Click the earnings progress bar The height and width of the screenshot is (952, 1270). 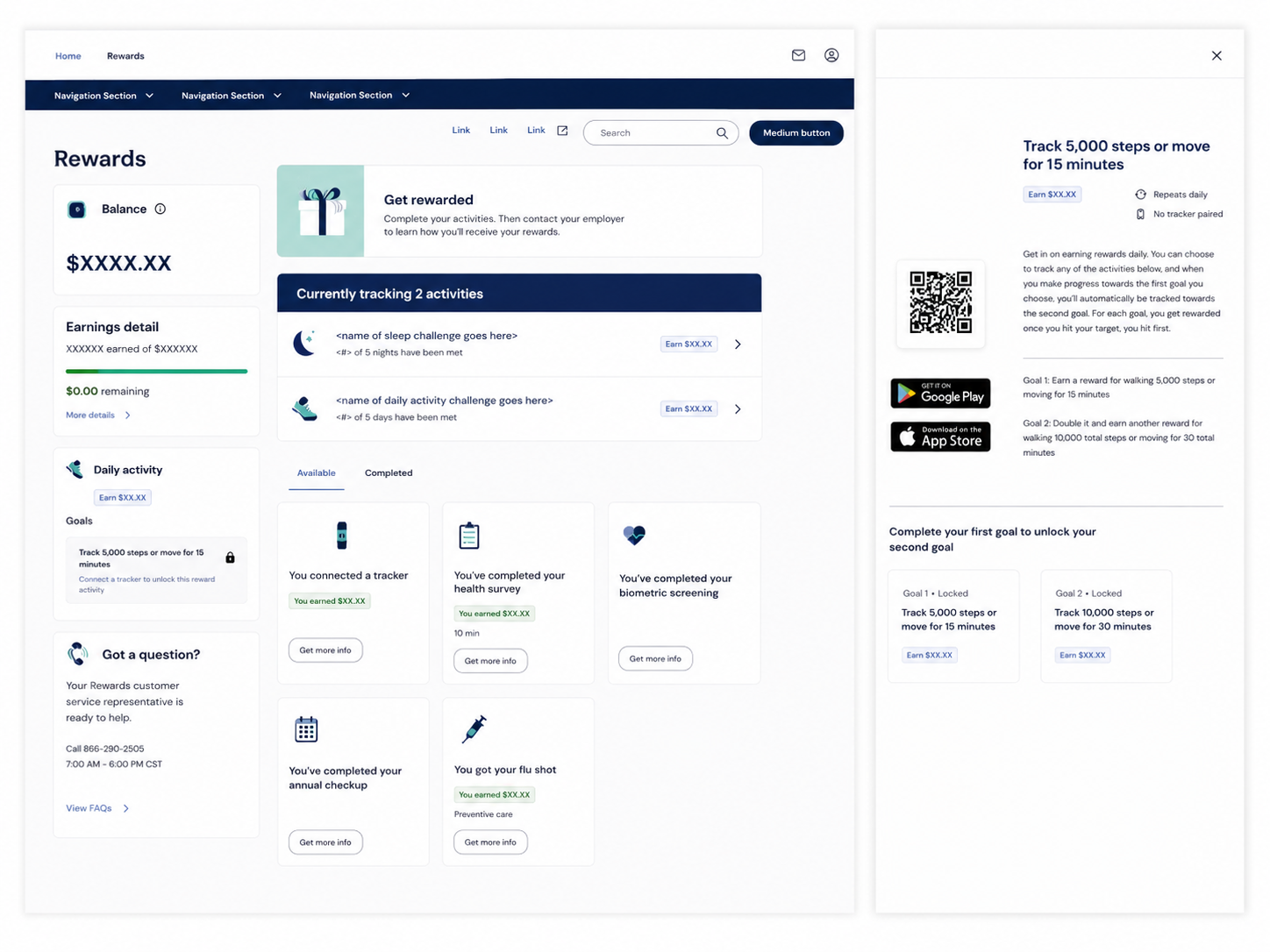[156, 372]
